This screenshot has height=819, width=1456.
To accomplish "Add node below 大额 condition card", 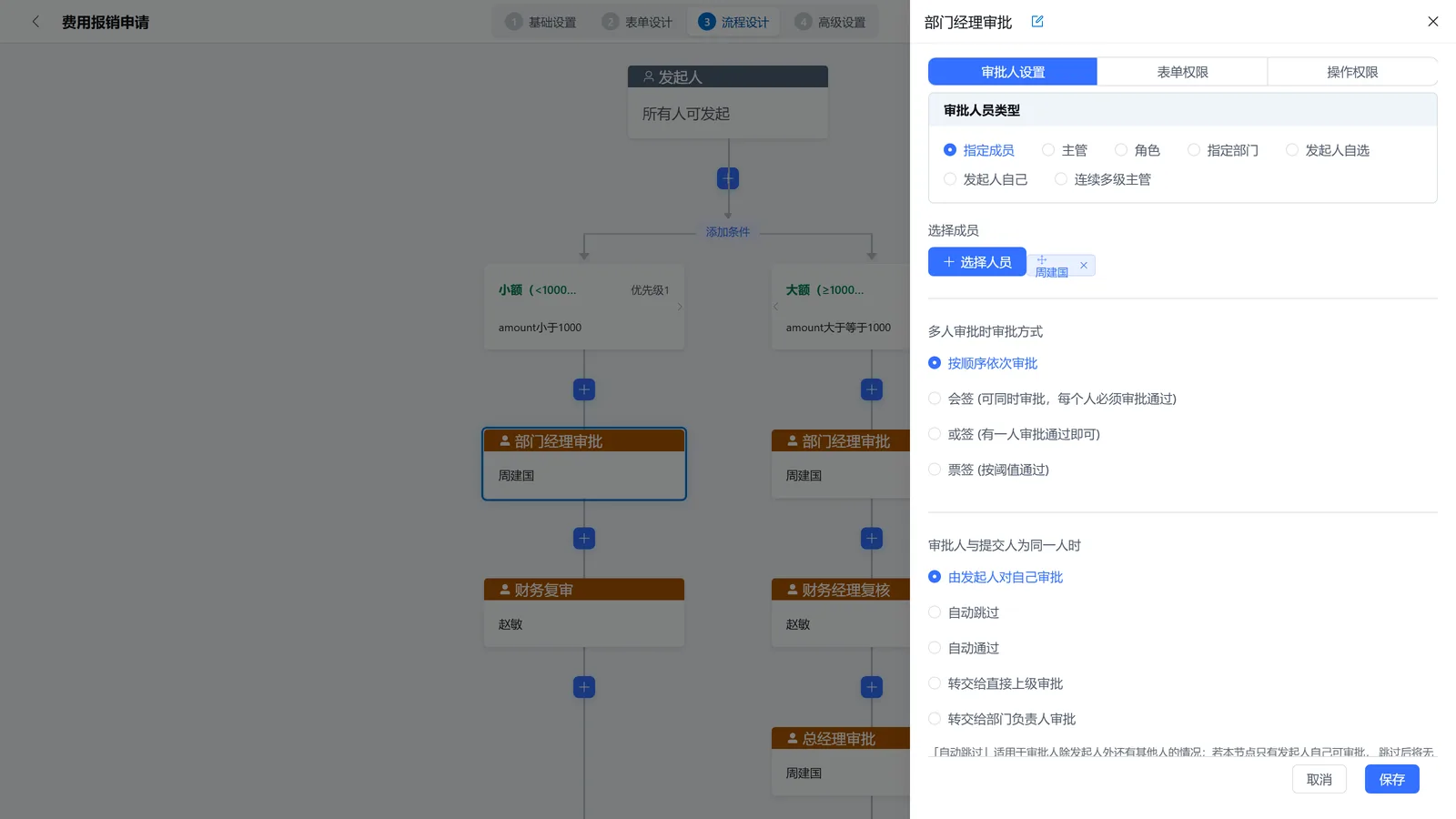I will click(872, 389).
